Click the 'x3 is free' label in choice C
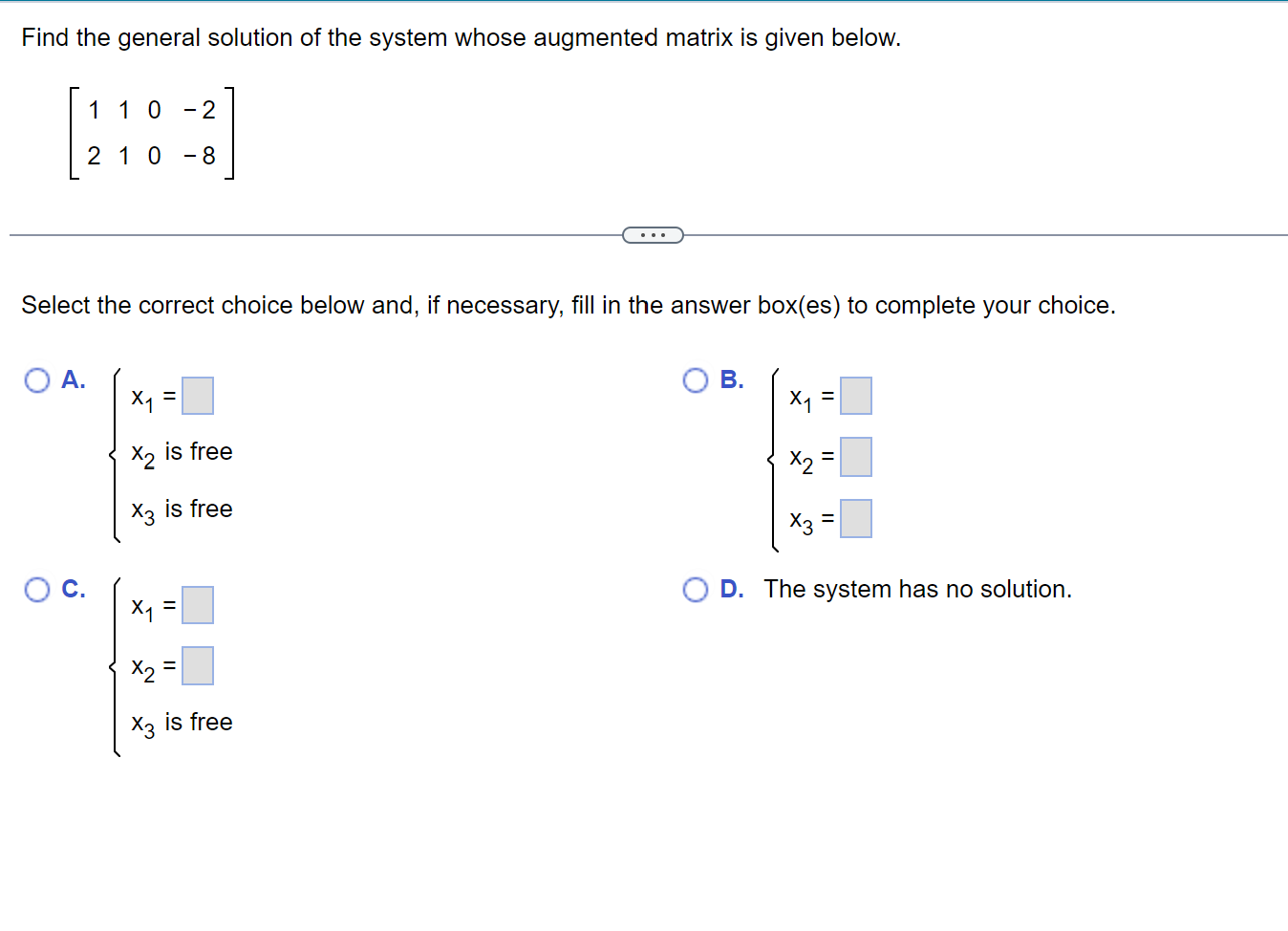Image resolution: width=1288 pixels, height=931 pixels. [182, 722]
